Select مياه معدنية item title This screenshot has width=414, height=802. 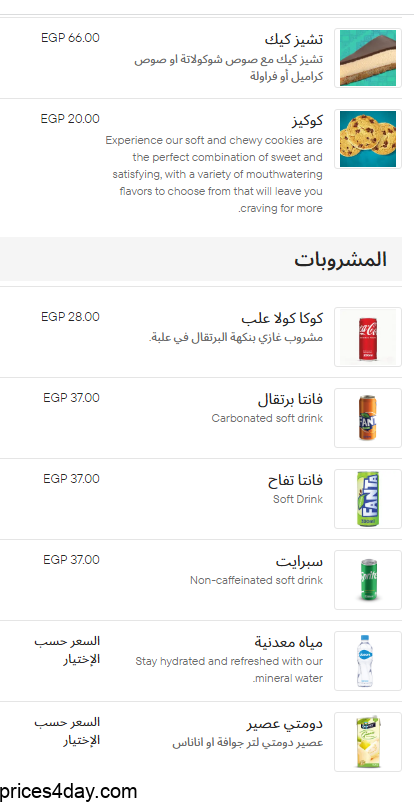[x=289, y=642]
